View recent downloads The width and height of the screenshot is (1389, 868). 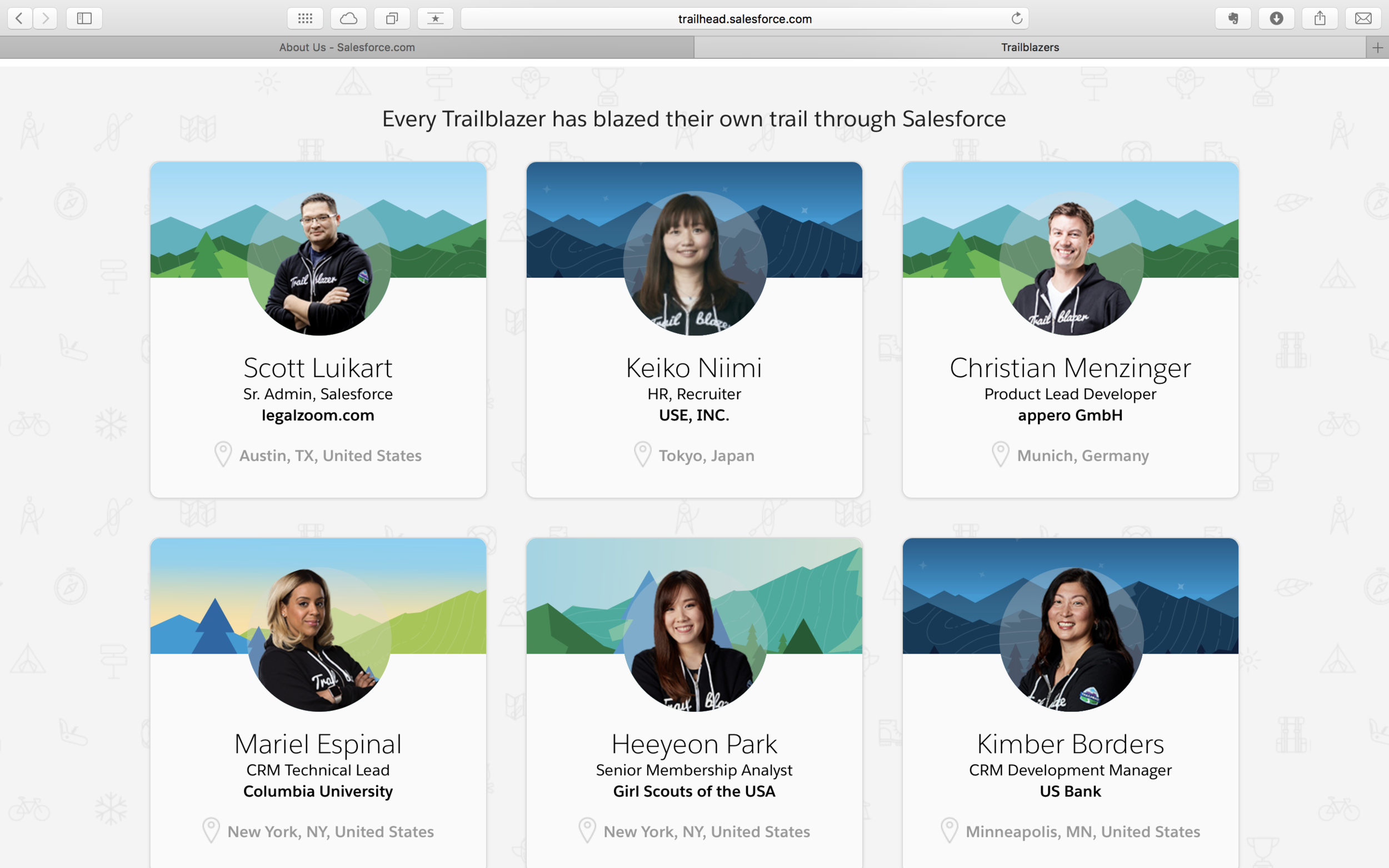(x=1276, y=18)
